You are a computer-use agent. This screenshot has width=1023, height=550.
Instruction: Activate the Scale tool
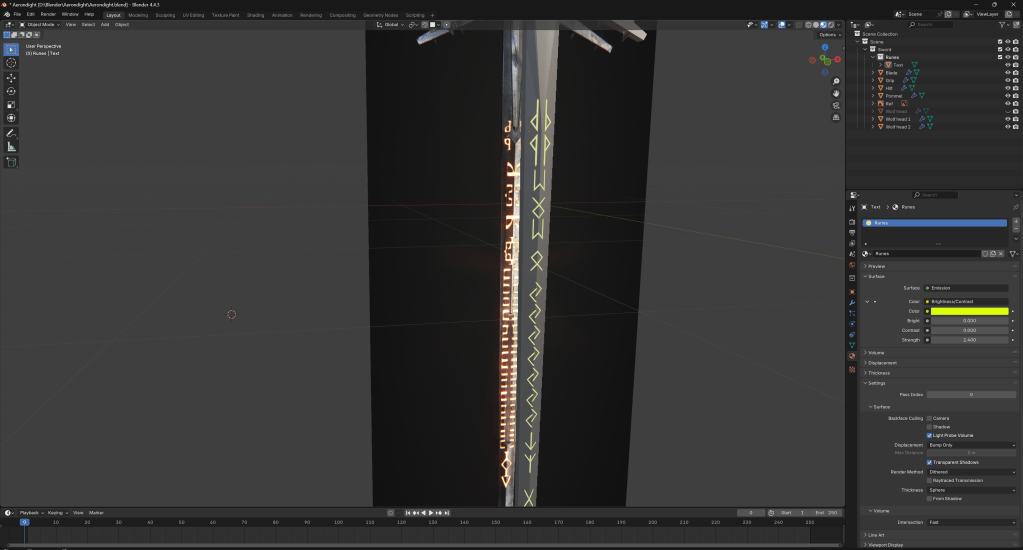tap(12, 104)
